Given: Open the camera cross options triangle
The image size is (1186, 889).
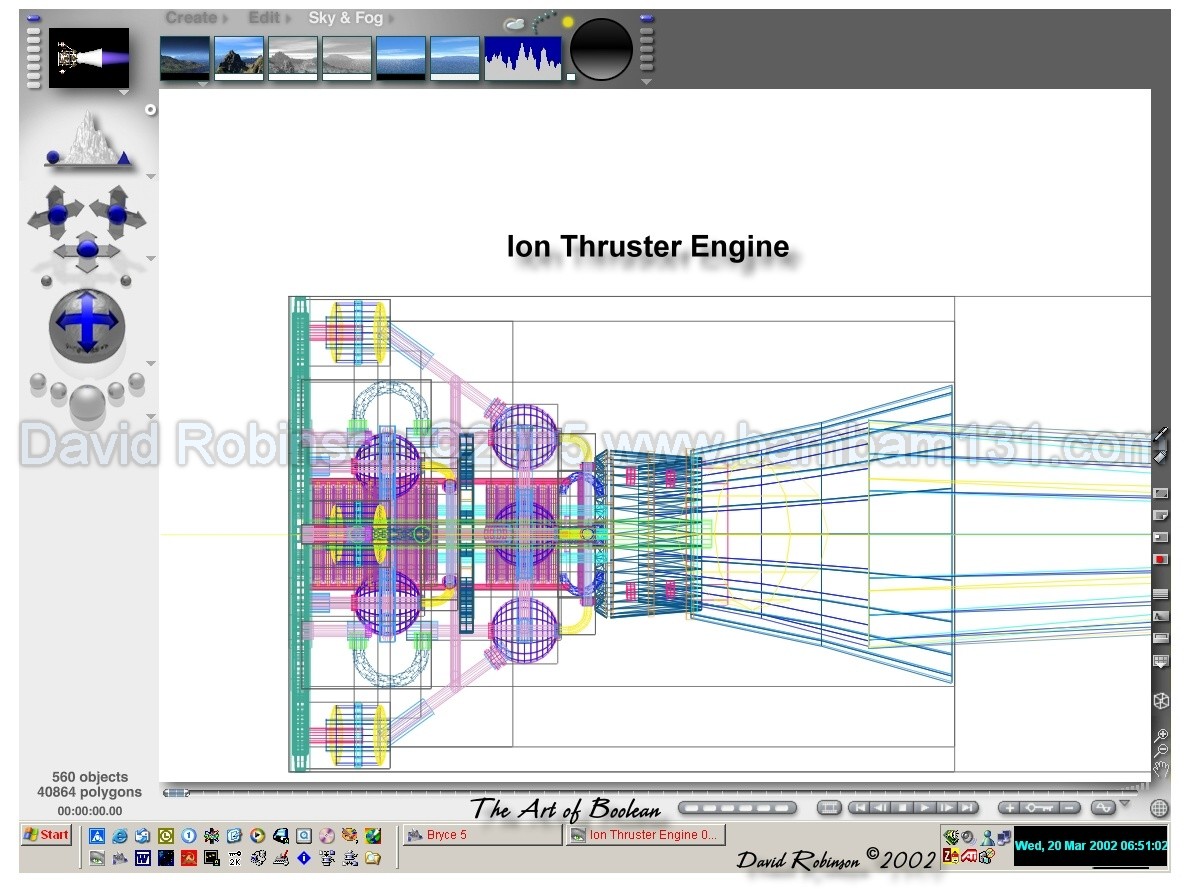Looking at the screenshot, I should coord(151,259).
